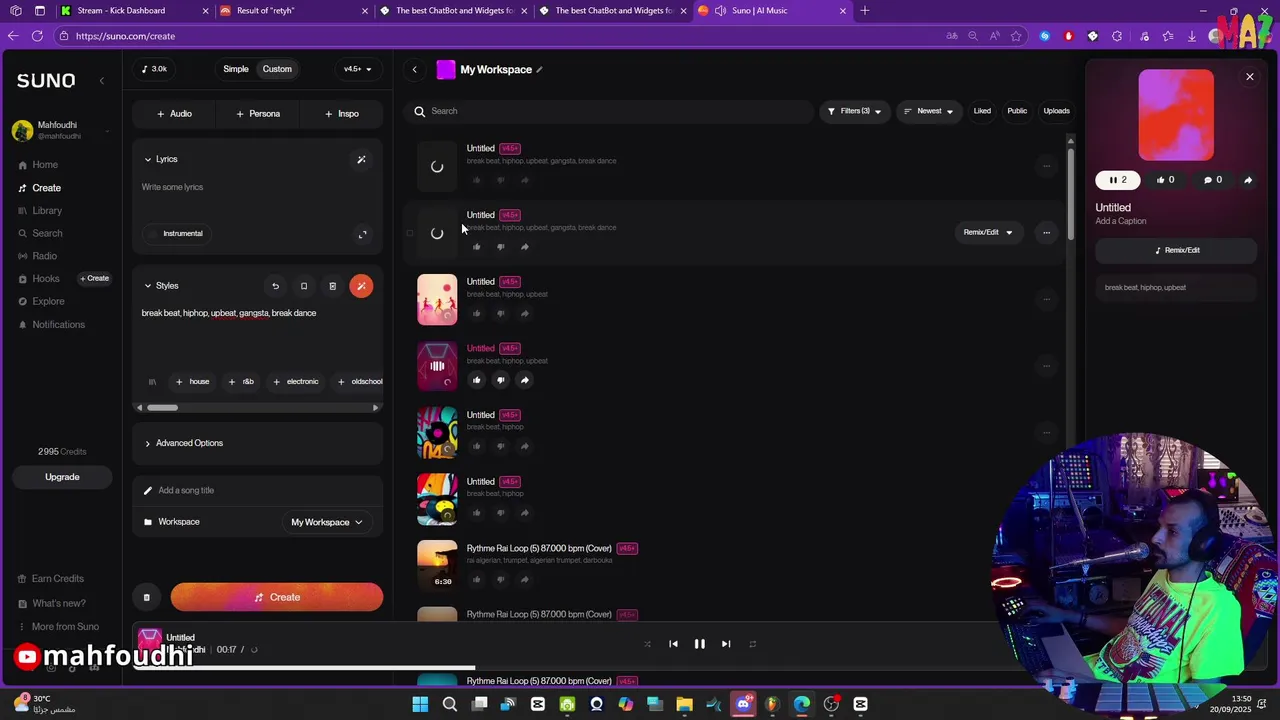Add the house style tag
1280x720 pixels.
point(192,381)
